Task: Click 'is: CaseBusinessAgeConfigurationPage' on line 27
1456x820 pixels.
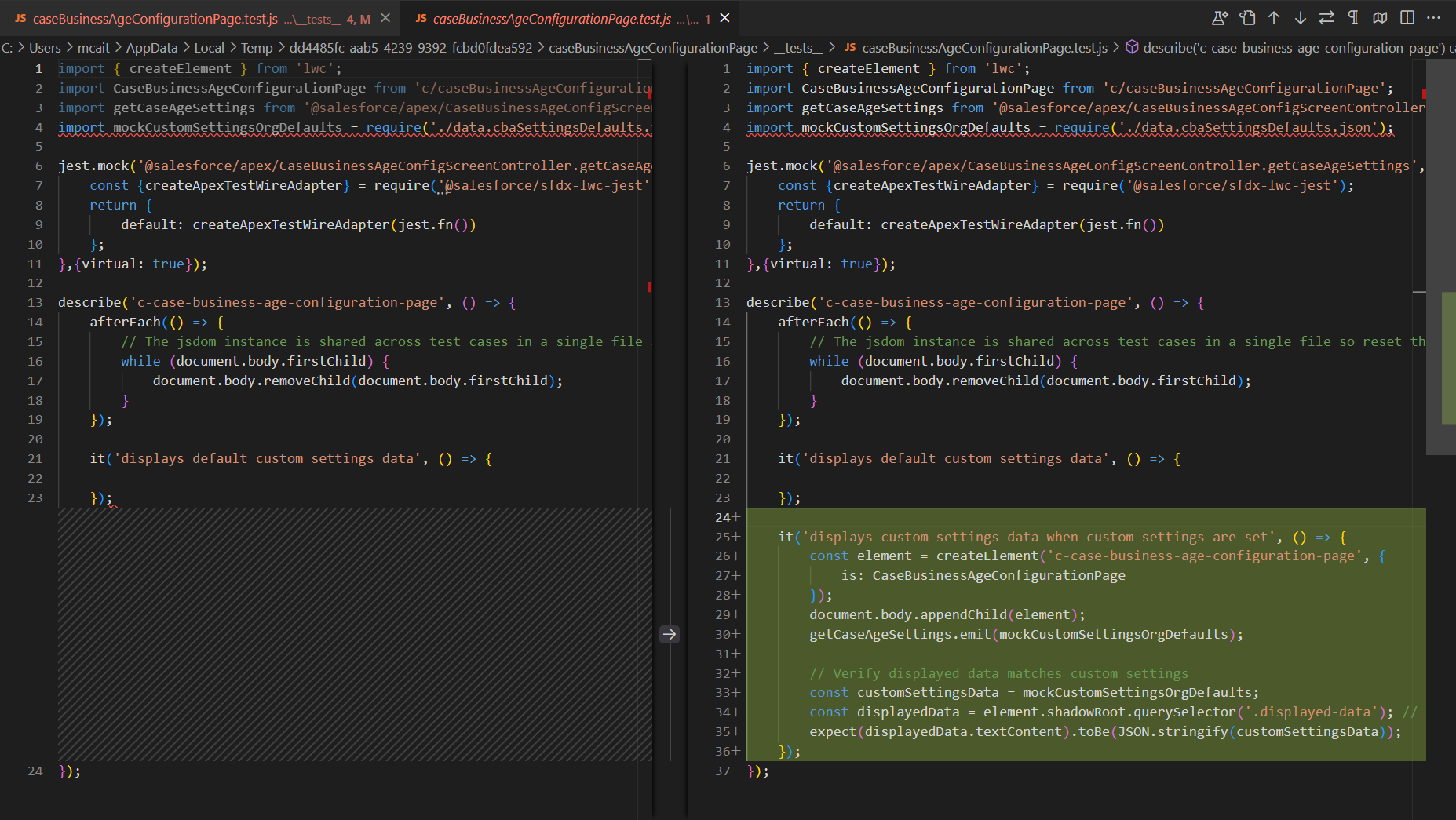Action: pyautogui.click(x=983, y=575)
